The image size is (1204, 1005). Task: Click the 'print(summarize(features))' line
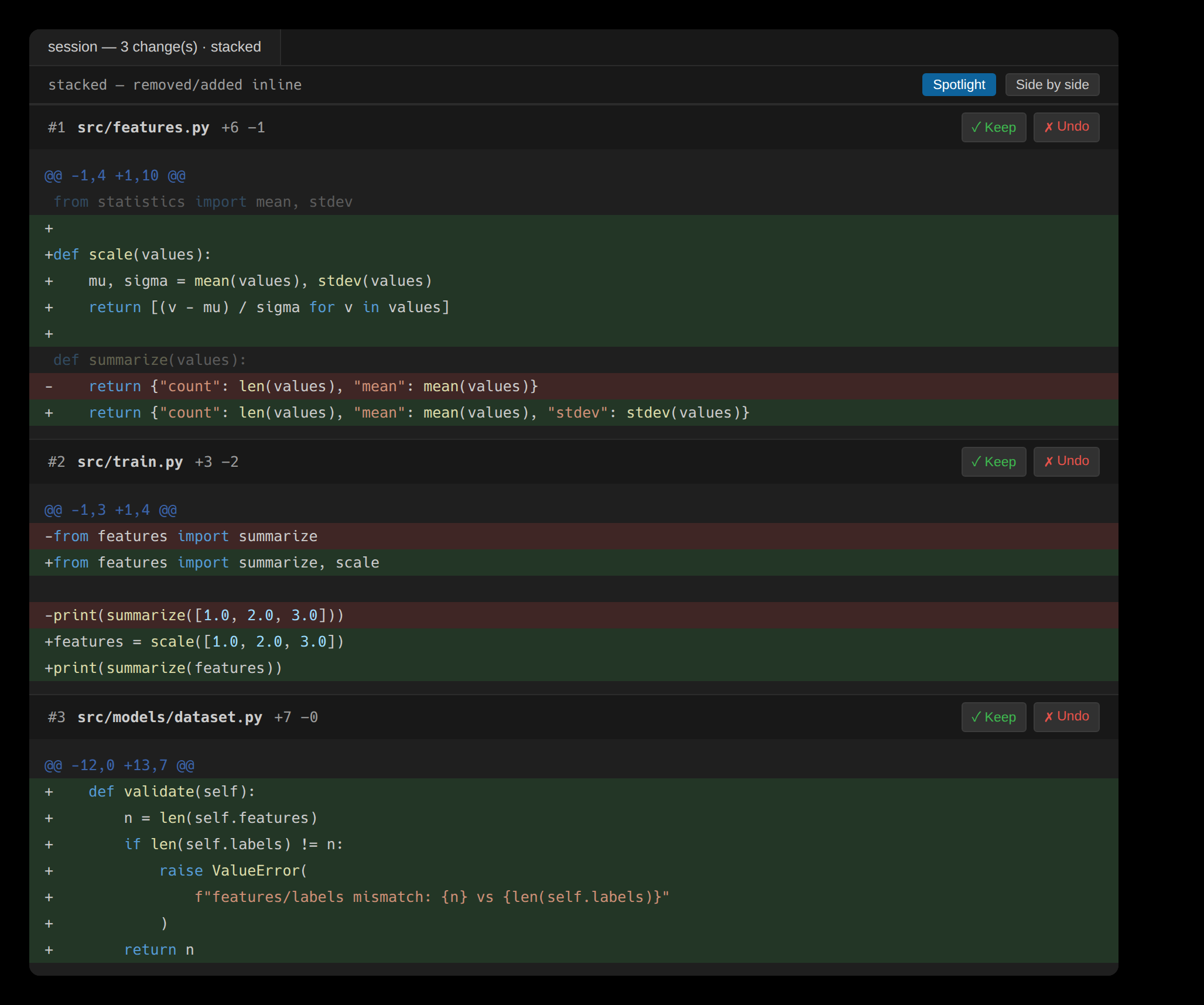[x=574, y=668]
